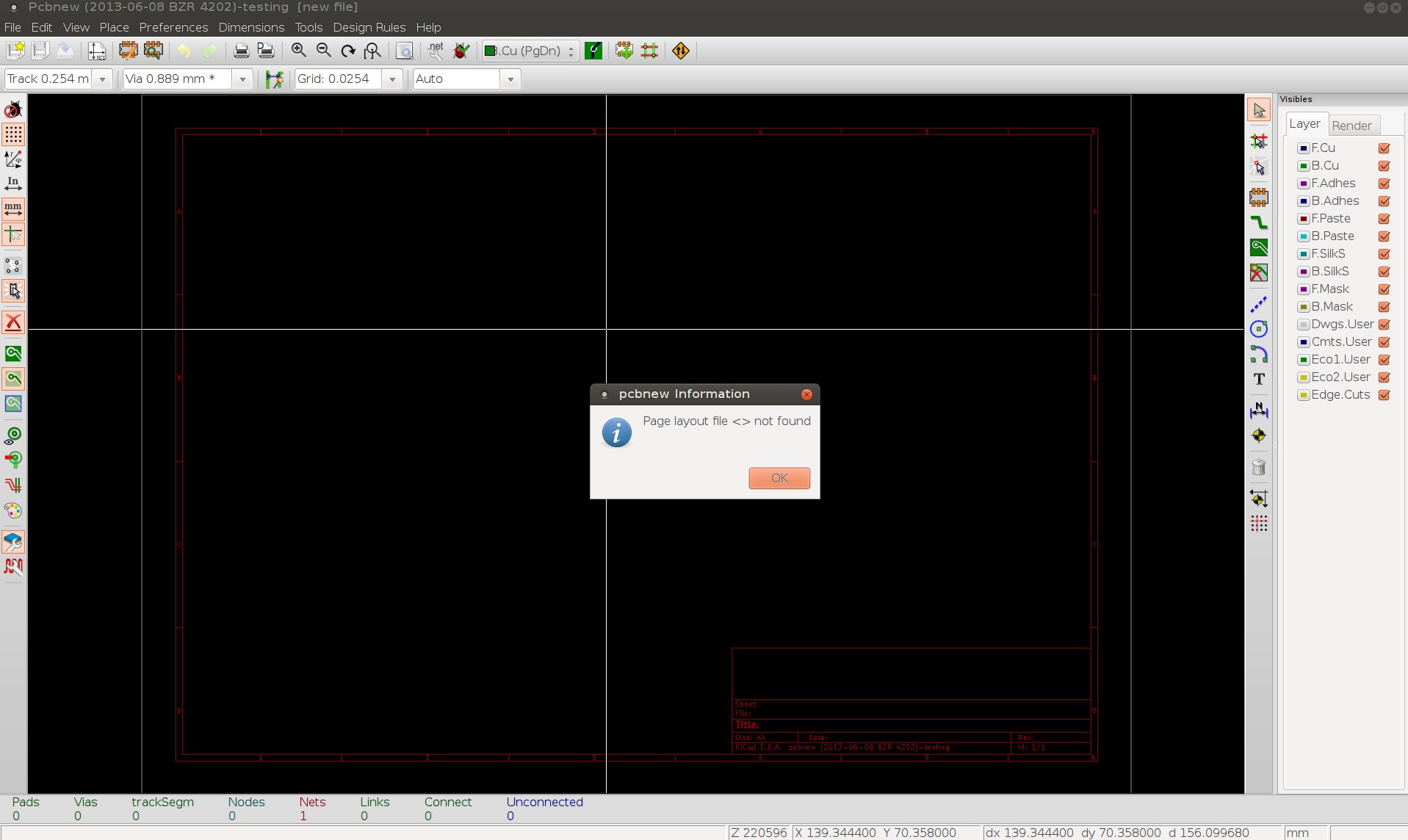Click the B.Cu layer color swatch
1408x840 pixels.
[1304, 166]
